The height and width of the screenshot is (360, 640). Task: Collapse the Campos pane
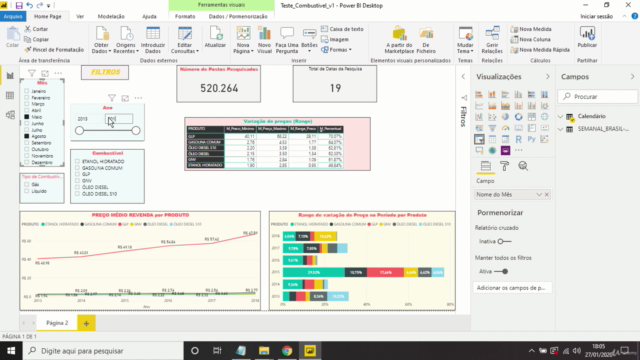pyautogui.click(x=633, y=77)
